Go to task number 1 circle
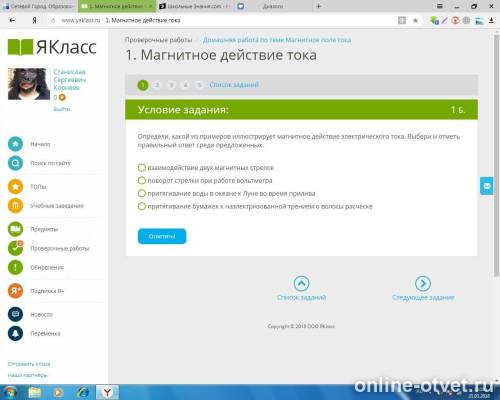The width and height of the screenshot is (500, 400). pyautogui.click(x=143, y=85)
